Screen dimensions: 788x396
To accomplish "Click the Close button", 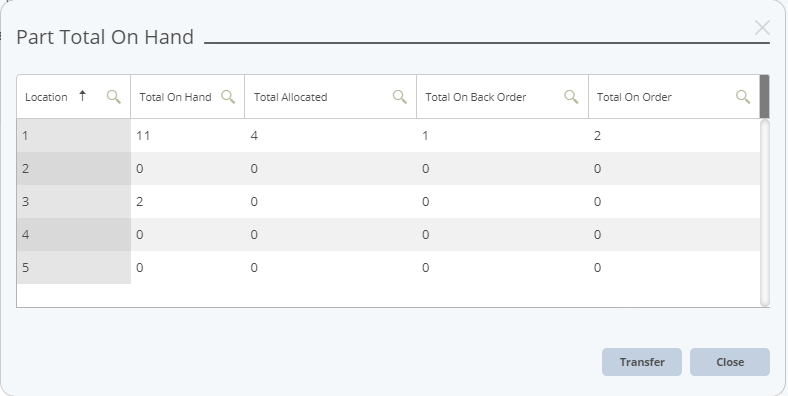I will pyautogui.click(x=730, y=362).
